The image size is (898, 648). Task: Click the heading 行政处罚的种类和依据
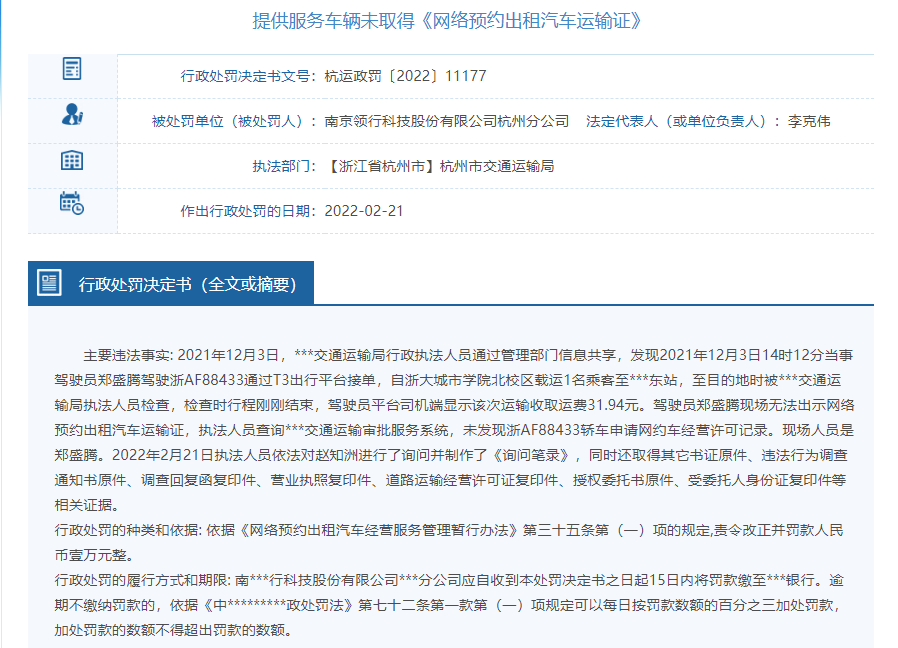(127, 531)
